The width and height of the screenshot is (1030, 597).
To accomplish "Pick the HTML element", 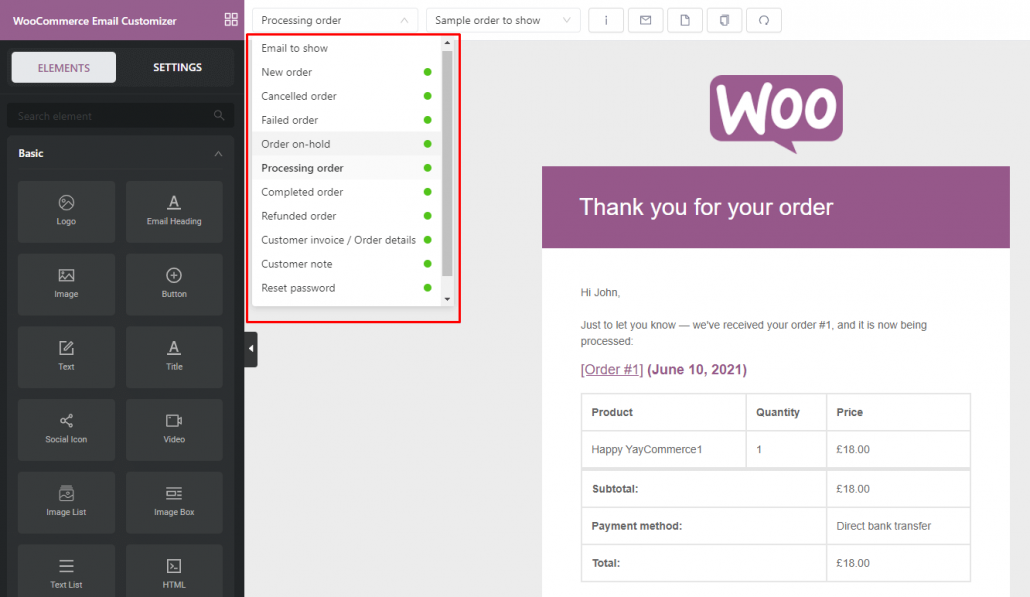I will click(x=174, y=570).
